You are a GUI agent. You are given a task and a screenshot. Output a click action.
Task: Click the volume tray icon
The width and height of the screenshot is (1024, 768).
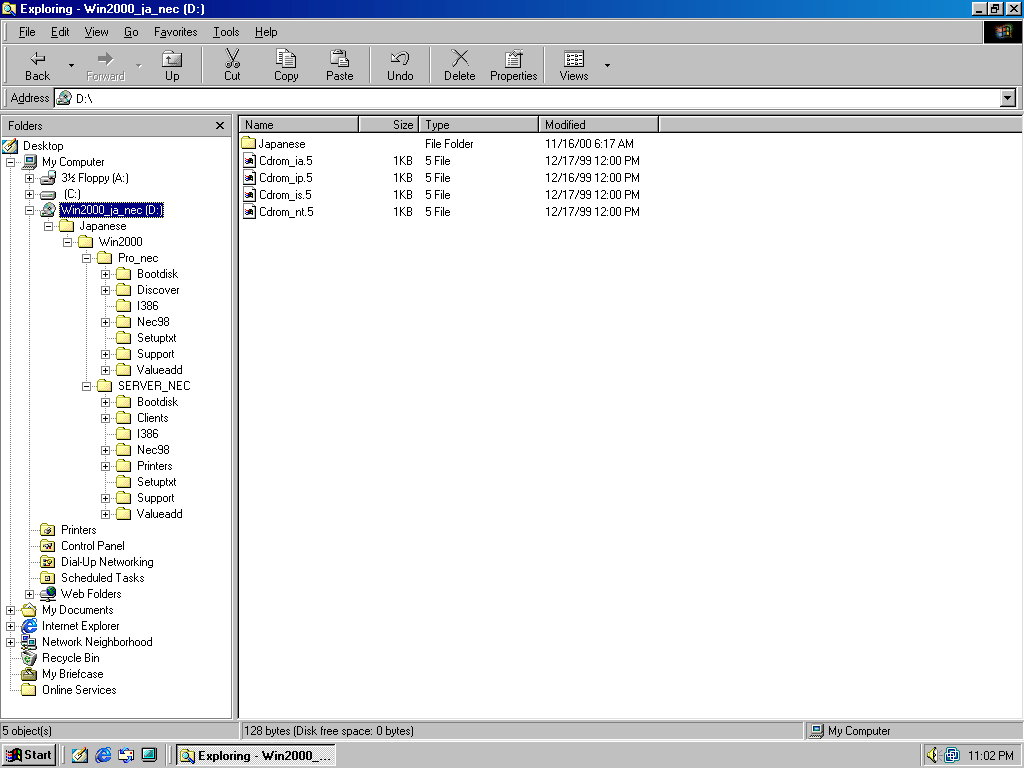click(933, 756)
